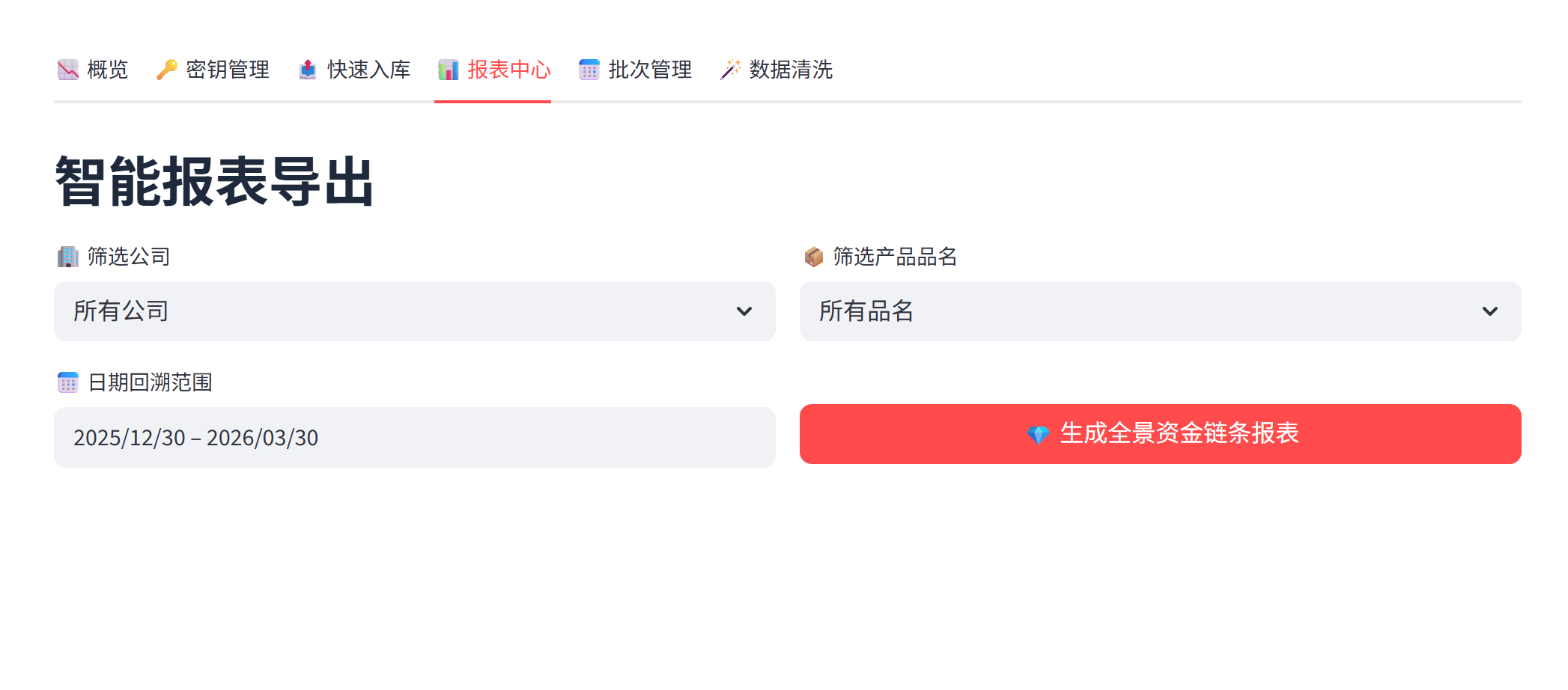
Task: Expand the 所有品名 dropdown
Action: 1161,311
